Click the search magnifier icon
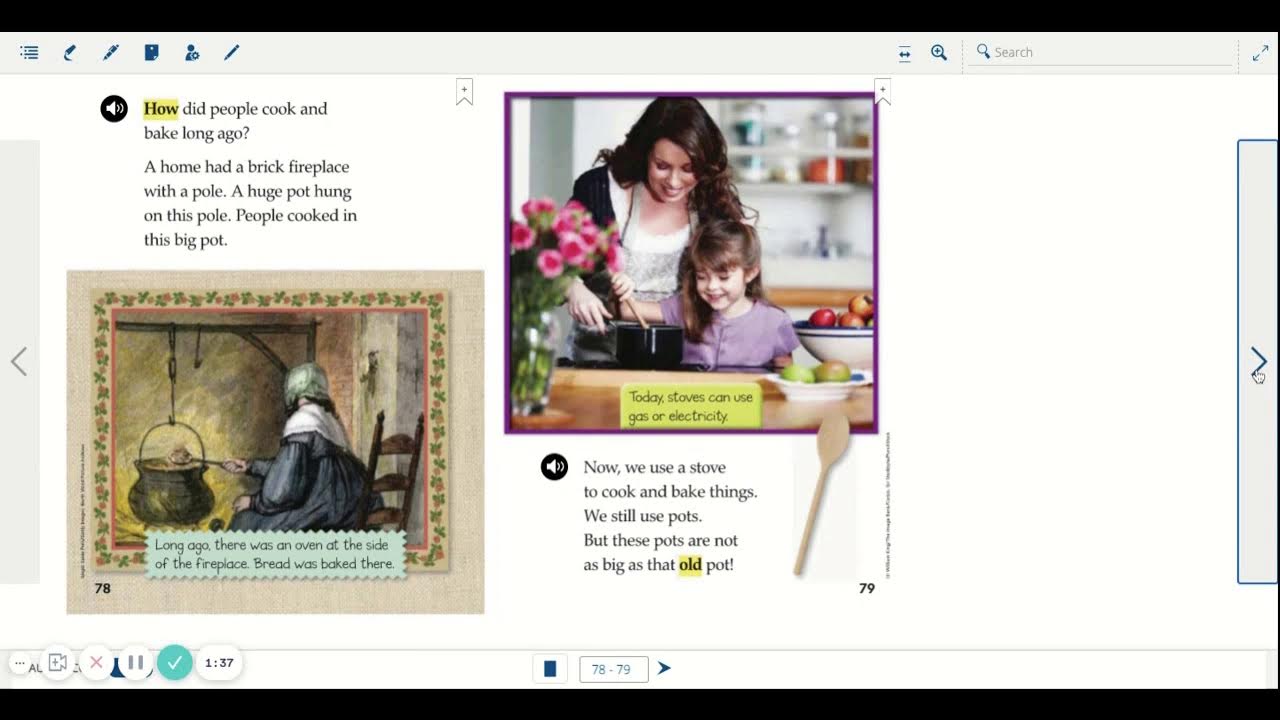Image resolution: width=1280 pixels, height=720 pixels. tap(983, 51)
